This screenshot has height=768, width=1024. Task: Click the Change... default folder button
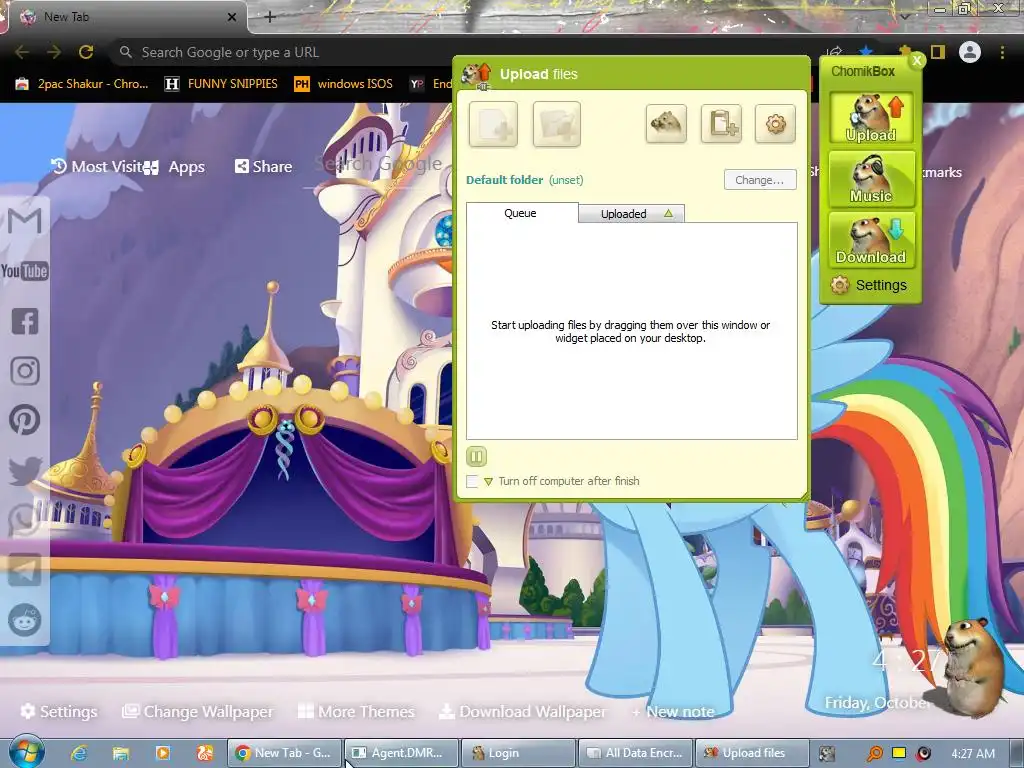[x=760, y=180]
